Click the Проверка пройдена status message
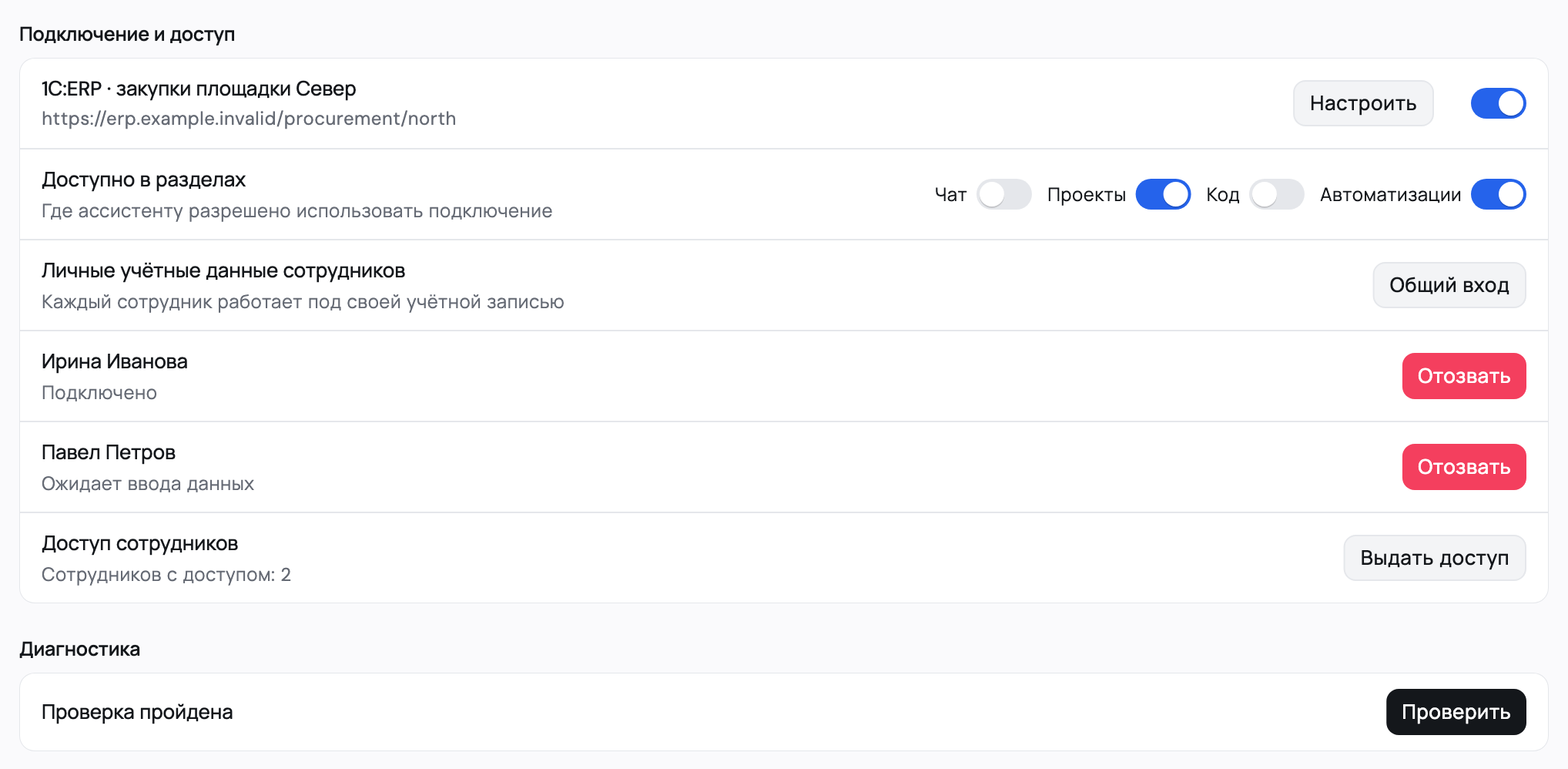Screen dimensions: 1568x769 [x=137, y=712]
